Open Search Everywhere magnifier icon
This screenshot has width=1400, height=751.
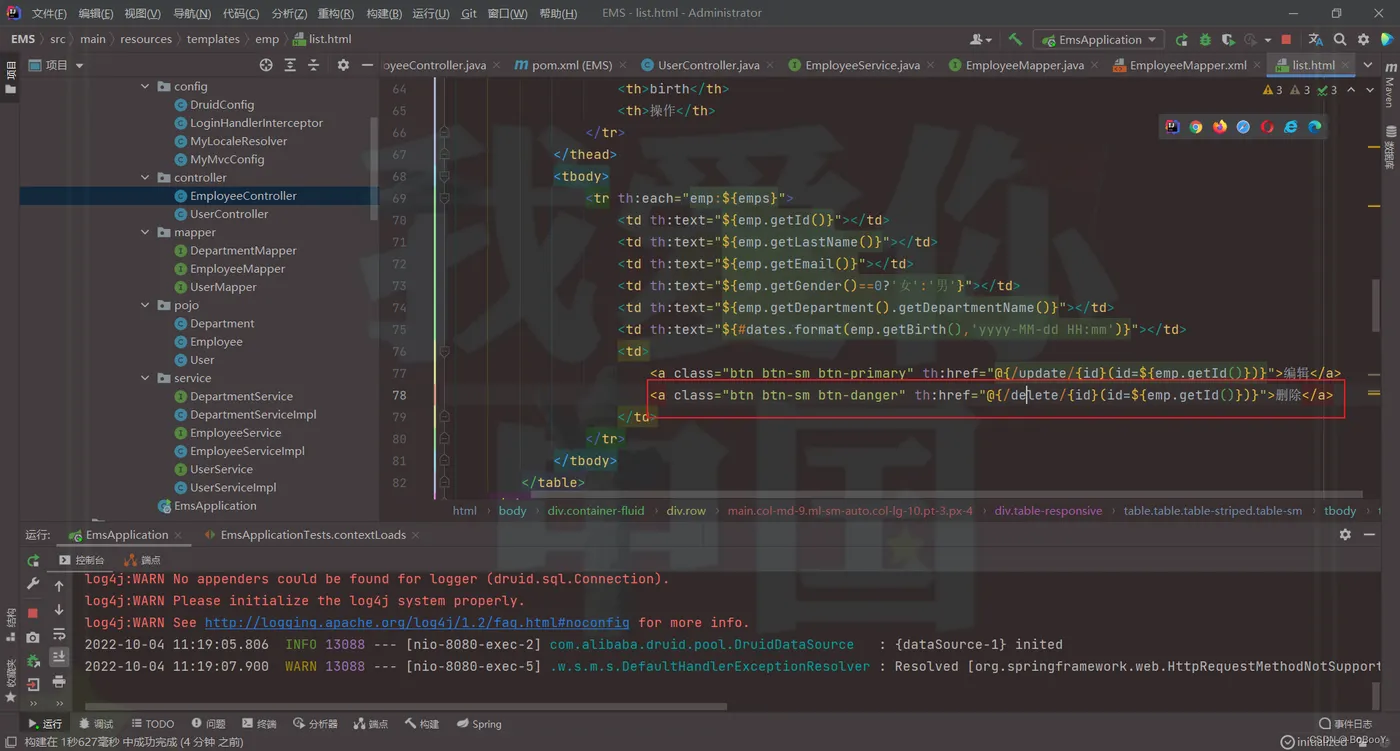pyautogui.click(x=1340, y=40)
